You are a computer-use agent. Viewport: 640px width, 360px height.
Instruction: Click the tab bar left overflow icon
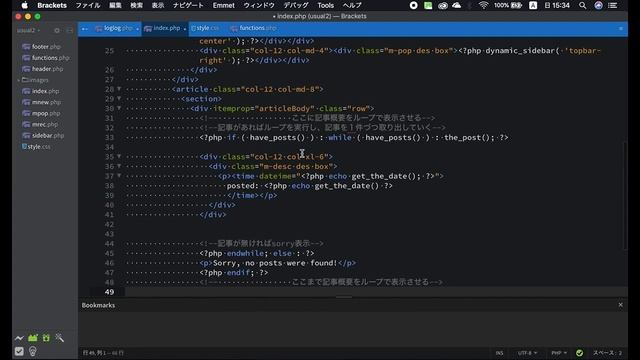[84, 29]
